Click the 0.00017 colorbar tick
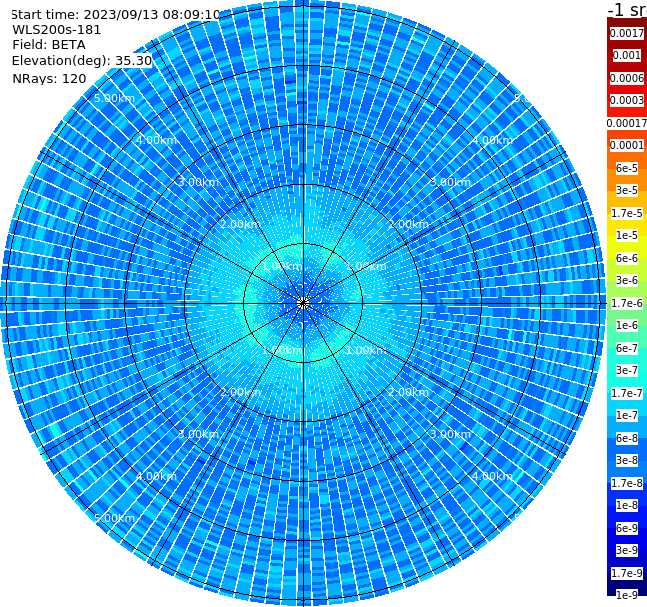Screen dimensions: 647x607 point(627,123)
